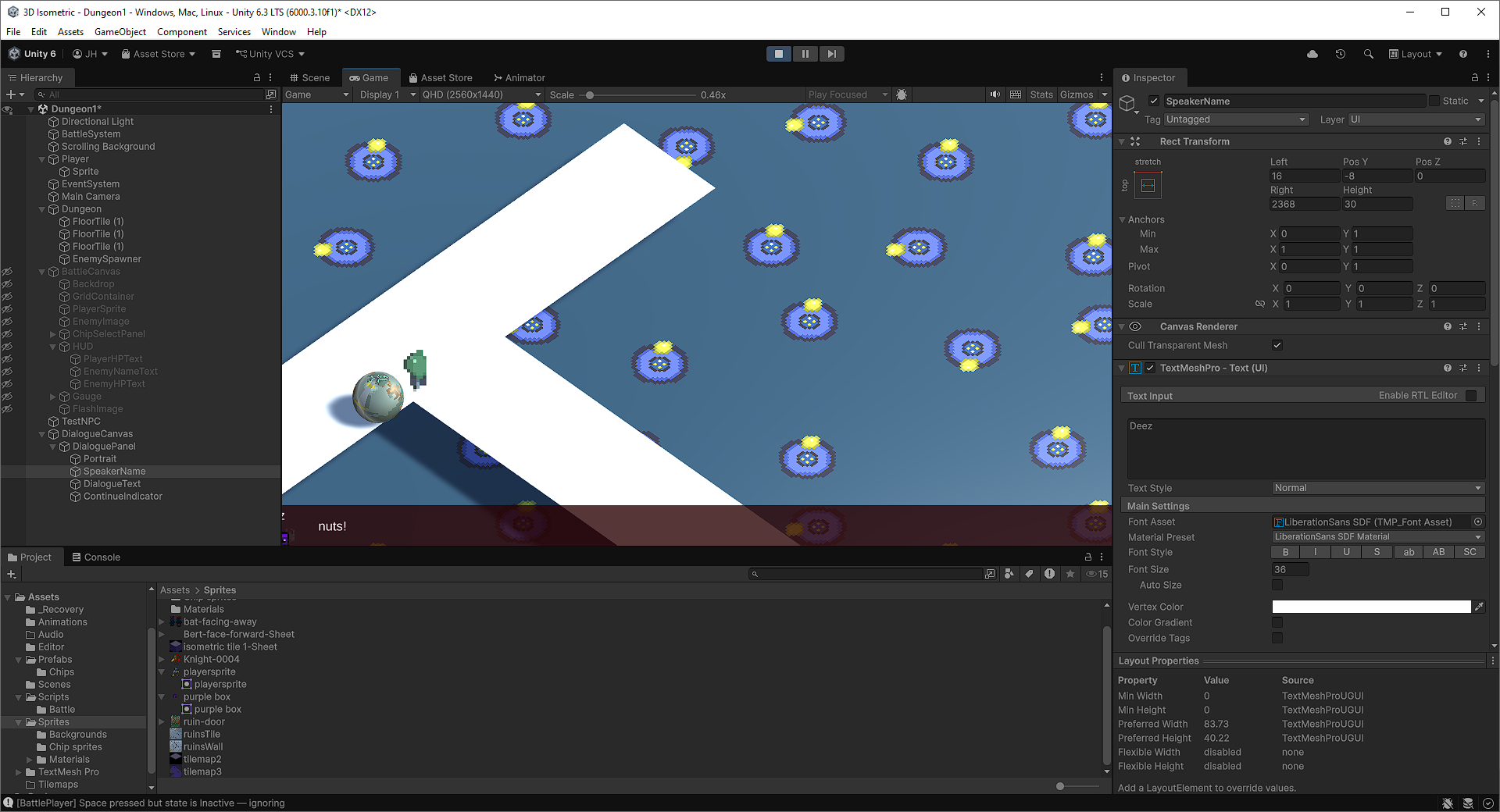This screenshot has height=812, width=1500.
Task: Toggle Cull Transparent Mesh checkbox
Action: 1277,345
